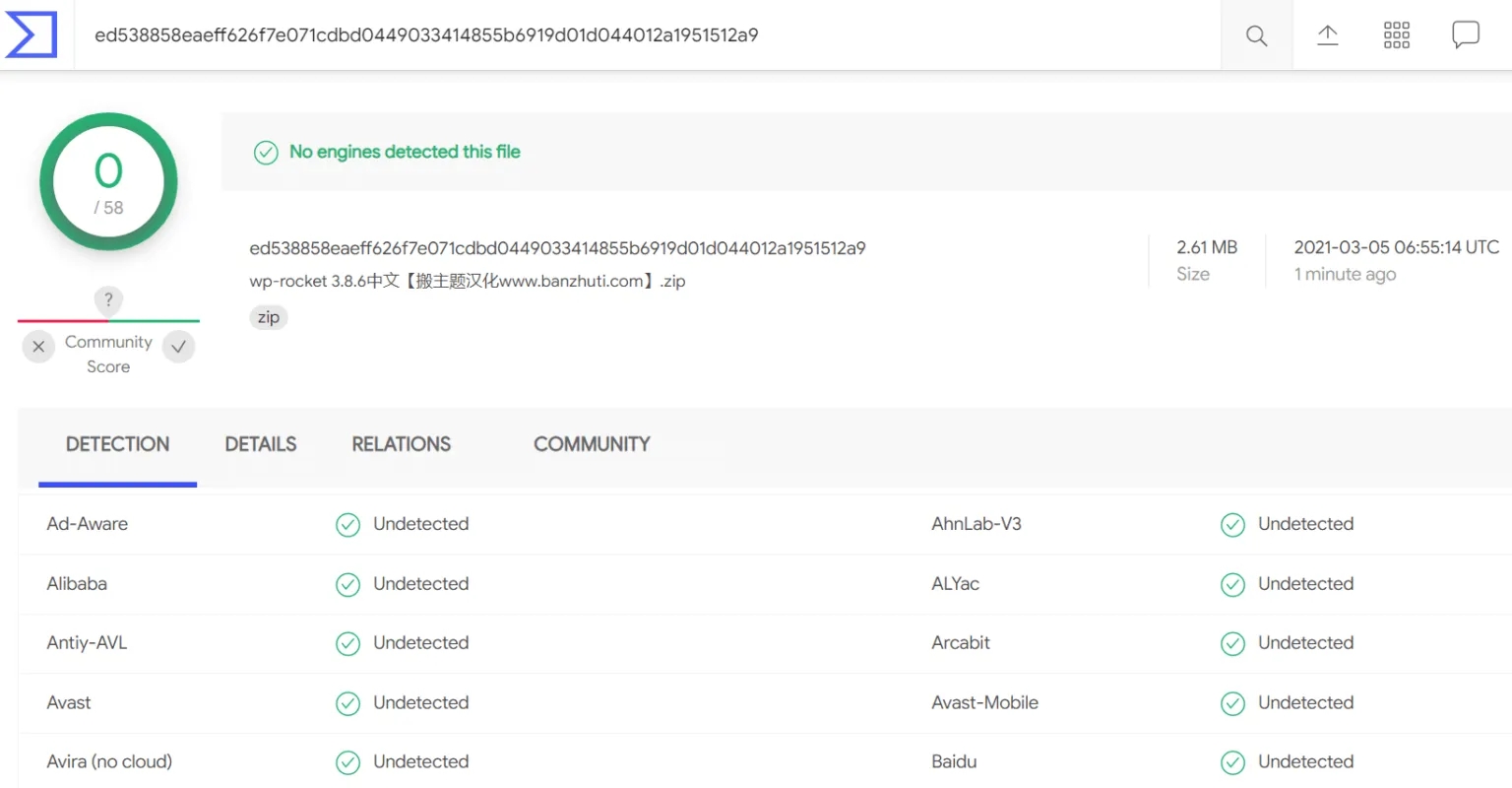The width and height of the screenshot is (1512, 788).
Task: Click the AhnLab-V3 undetected check icon
Action: pos(1232,525)
